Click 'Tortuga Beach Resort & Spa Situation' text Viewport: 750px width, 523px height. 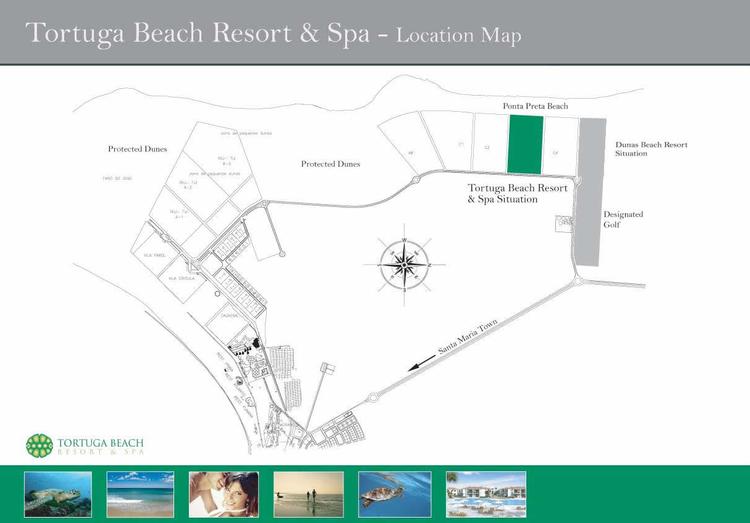coord(518,193)
